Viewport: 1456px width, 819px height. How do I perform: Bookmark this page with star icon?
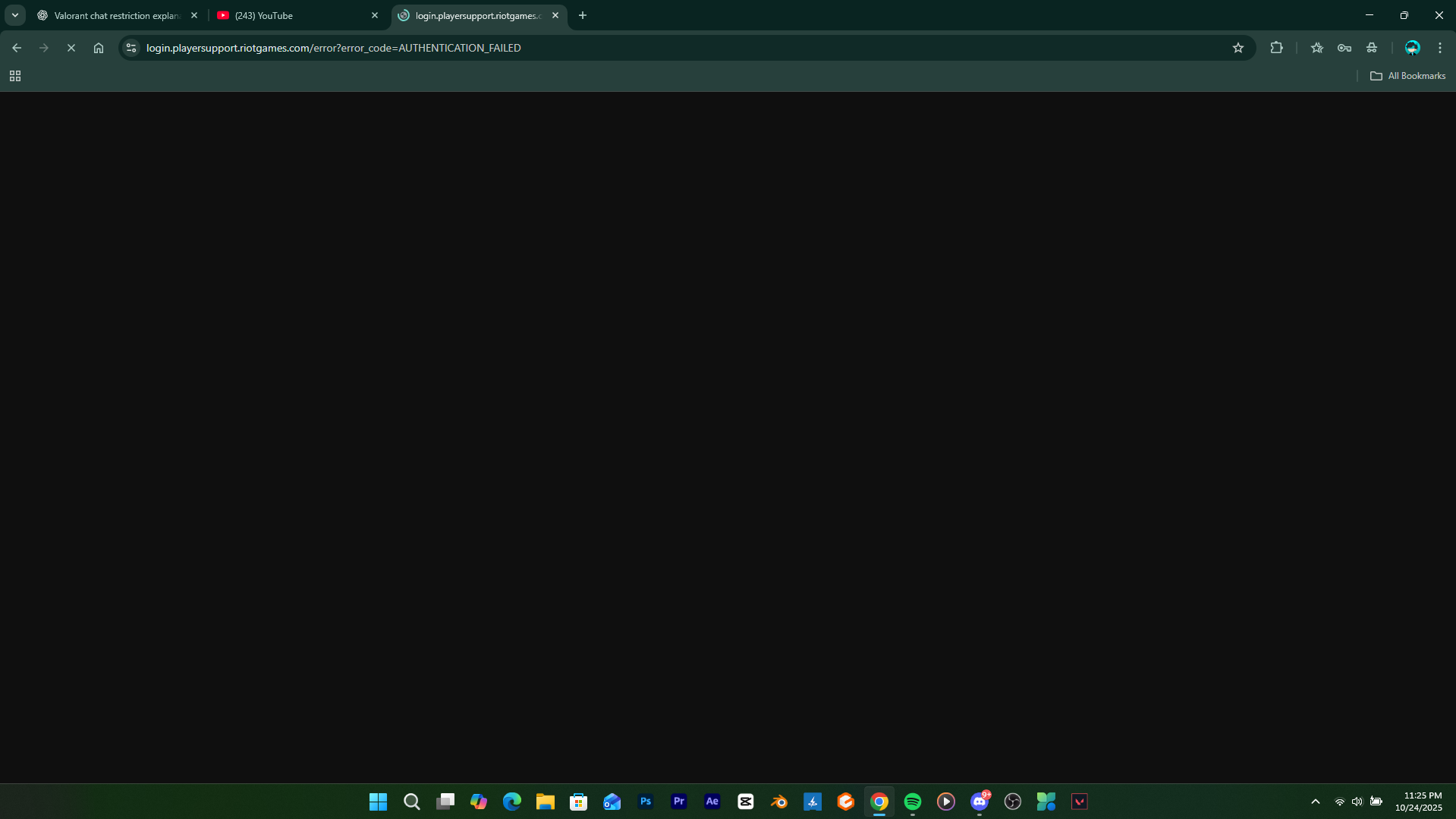1238,48
